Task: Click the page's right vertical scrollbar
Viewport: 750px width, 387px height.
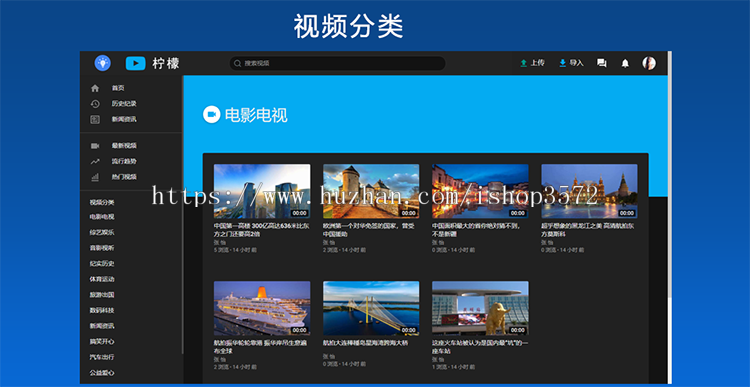Action: pyautogui.click(x=669, y=175)
